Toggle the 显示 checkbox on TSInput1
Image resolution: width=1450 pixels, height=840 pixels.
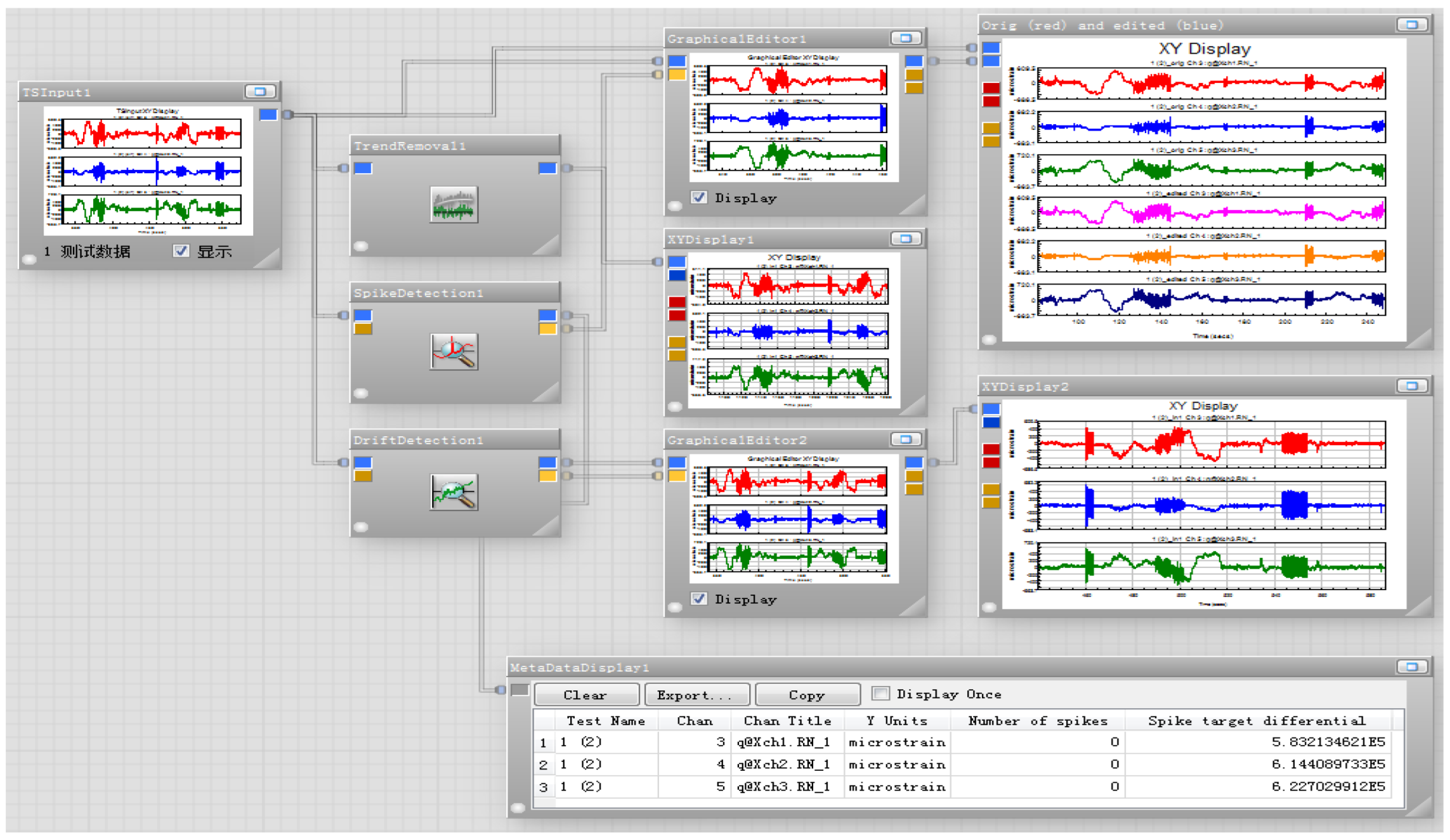[x=181, y=250]
